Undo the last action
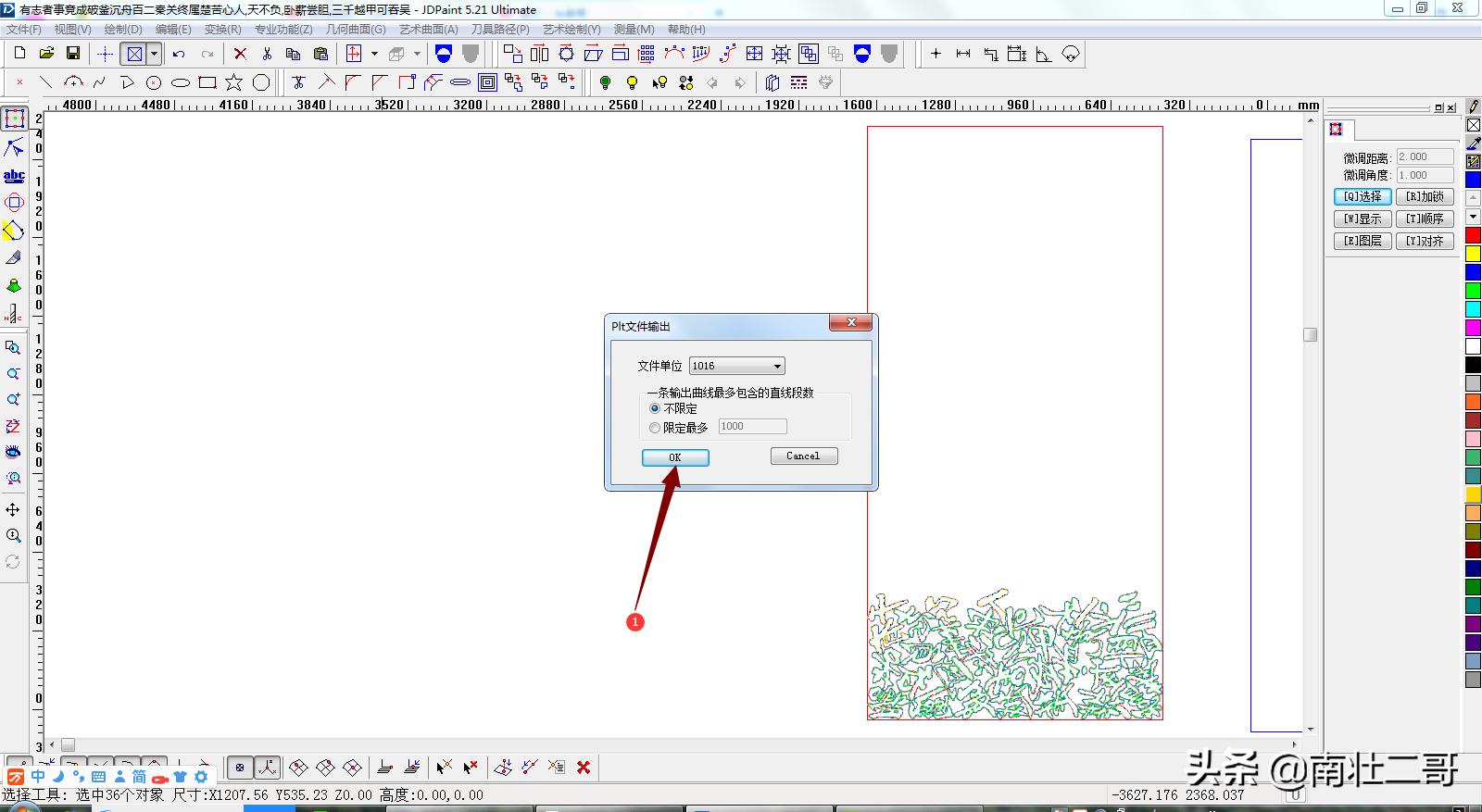This screenshot has height=812, width=1482. (x=180, y=54)
